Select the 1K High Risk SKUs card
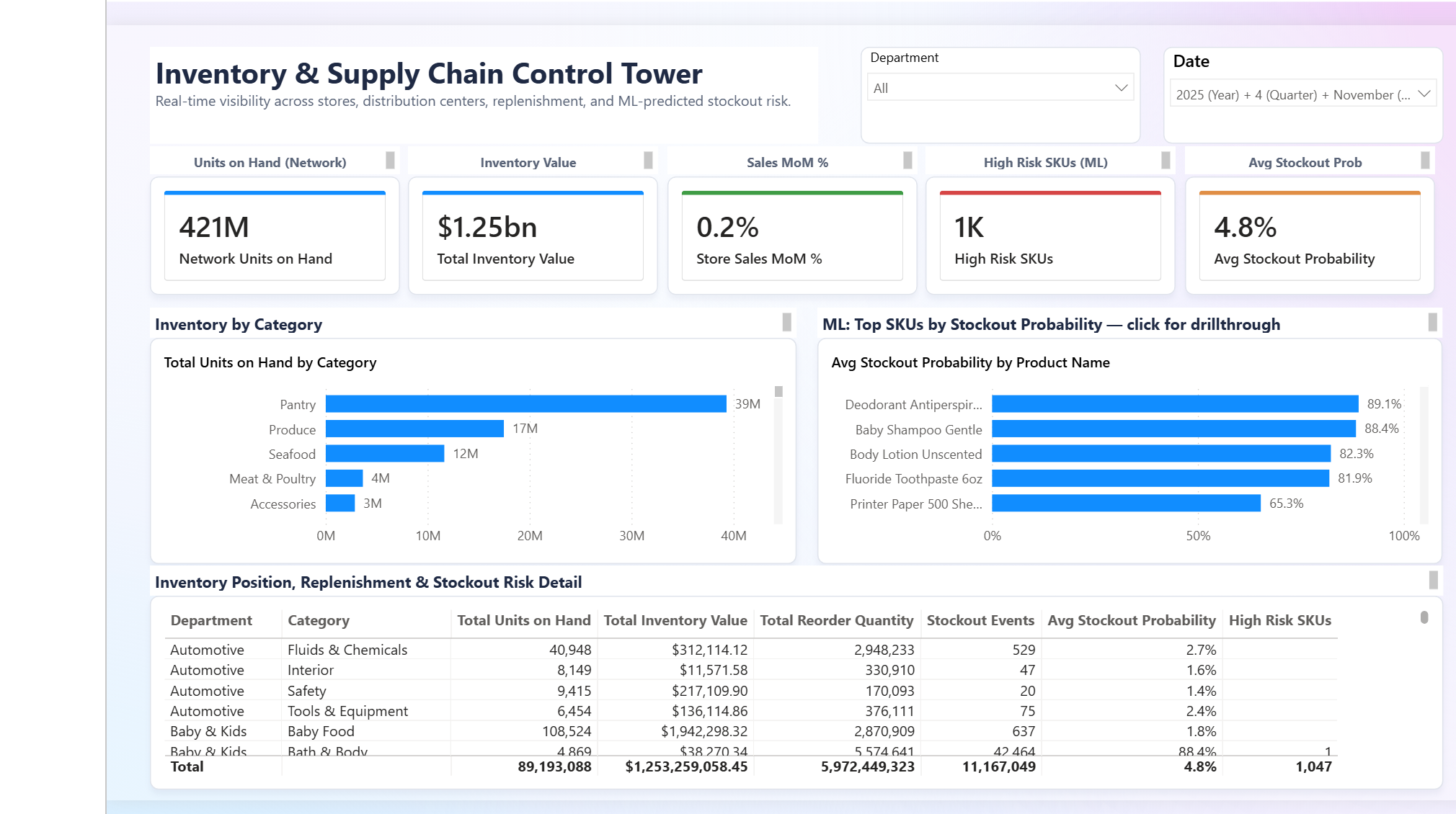 pyautogui.click(x=1050, y=236)
